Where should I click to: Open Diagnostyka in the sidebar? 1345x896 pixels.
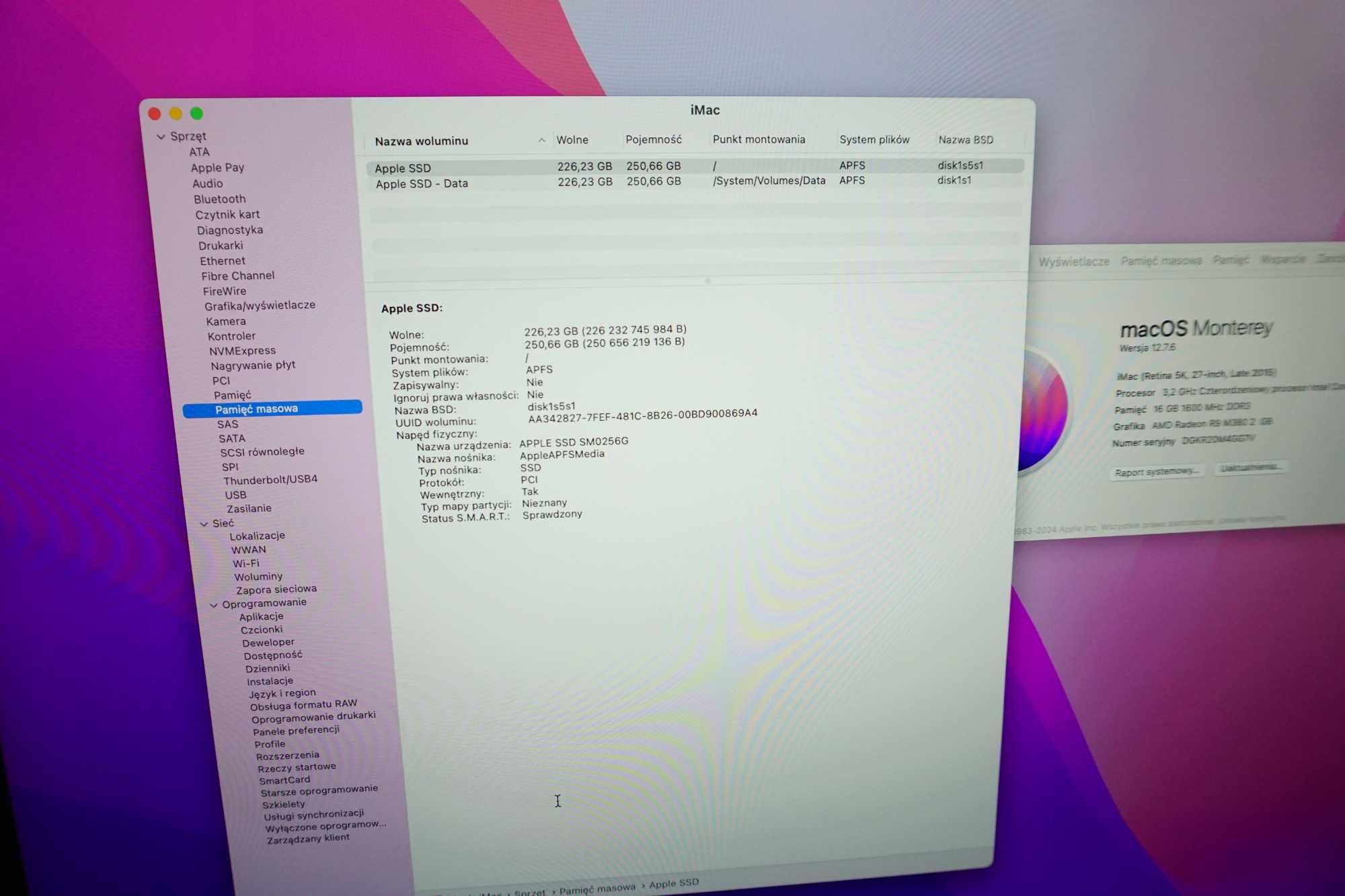point(230,230)
